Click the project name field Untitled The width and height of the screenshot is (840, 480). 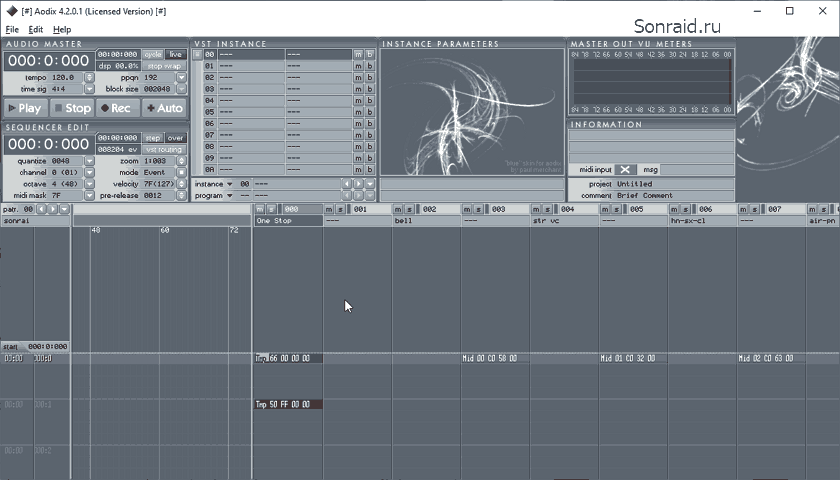click(x=674, y=184)
